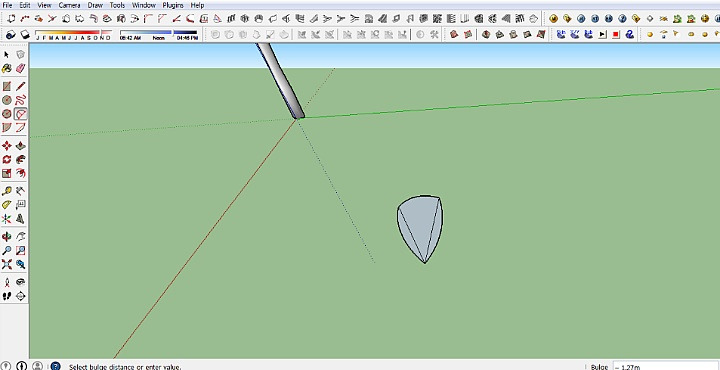720x370 pixels.
Task: Adjust the shadow month date slider
Action: [73, 33]
